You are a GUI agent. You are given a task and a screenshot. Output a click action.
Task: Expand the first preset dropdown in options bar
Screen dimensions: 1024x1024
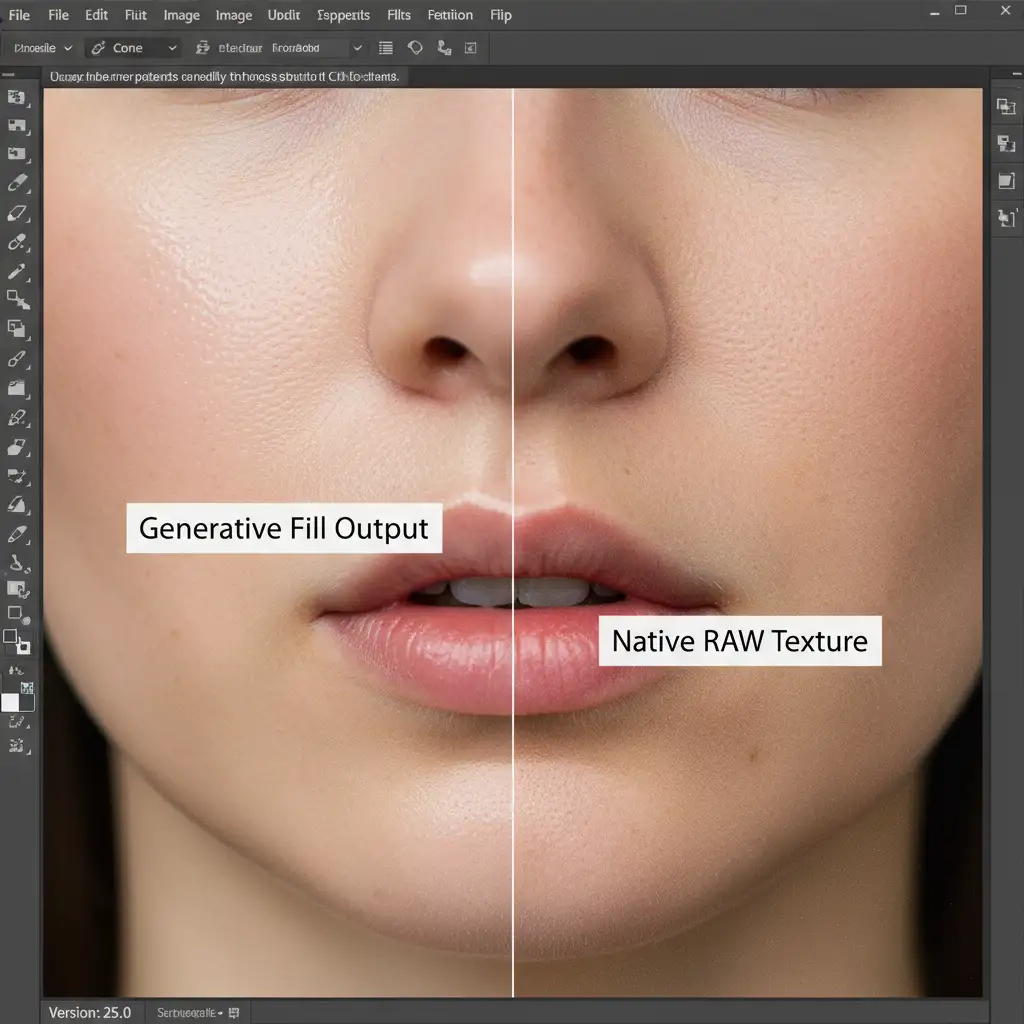coord(40,48)
